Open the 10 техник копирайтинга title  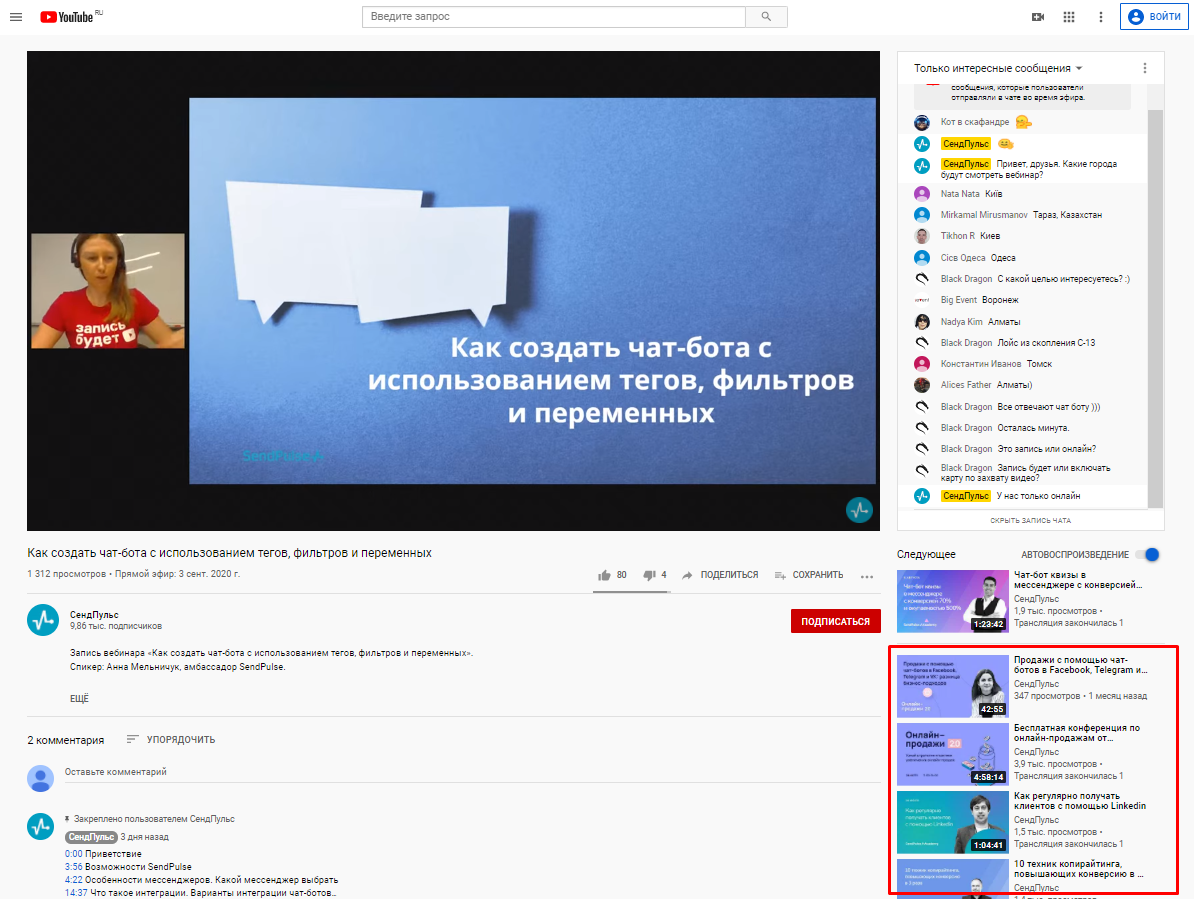click(x=1078, y=869)
